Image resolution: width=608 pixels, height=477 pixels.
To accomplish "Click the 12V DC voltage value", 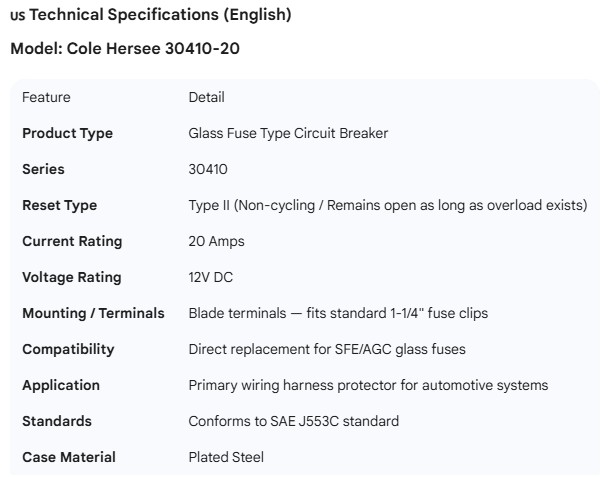I will [210, 277].
